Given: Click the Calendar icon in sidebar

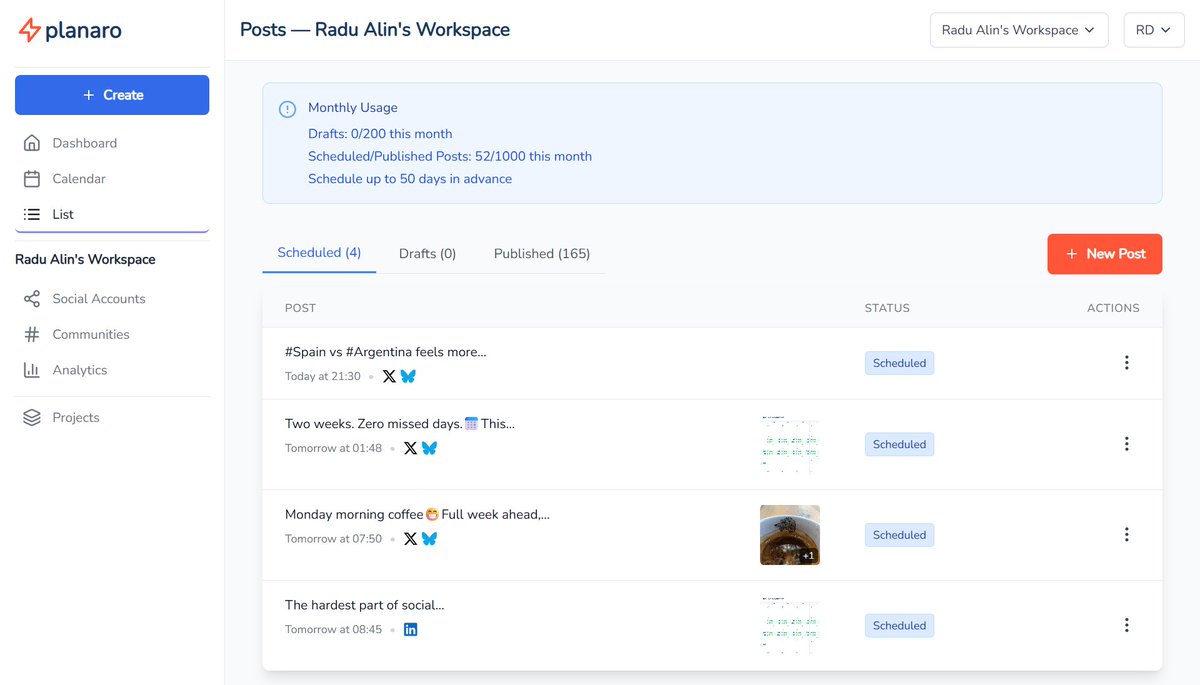Looking at the screenshot, I should [32, 179].
